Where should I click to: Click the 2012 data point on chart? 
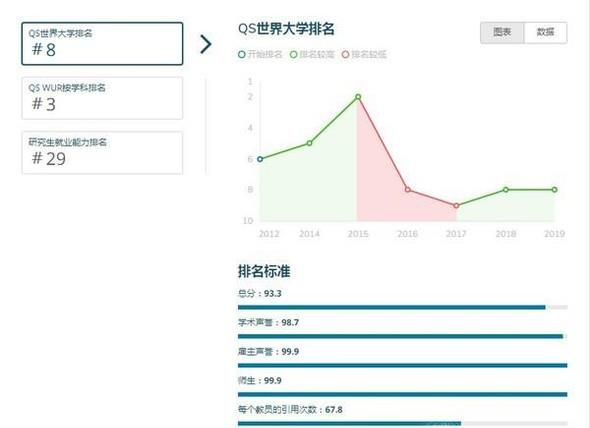pyautogui.click(x=260, y=159)
